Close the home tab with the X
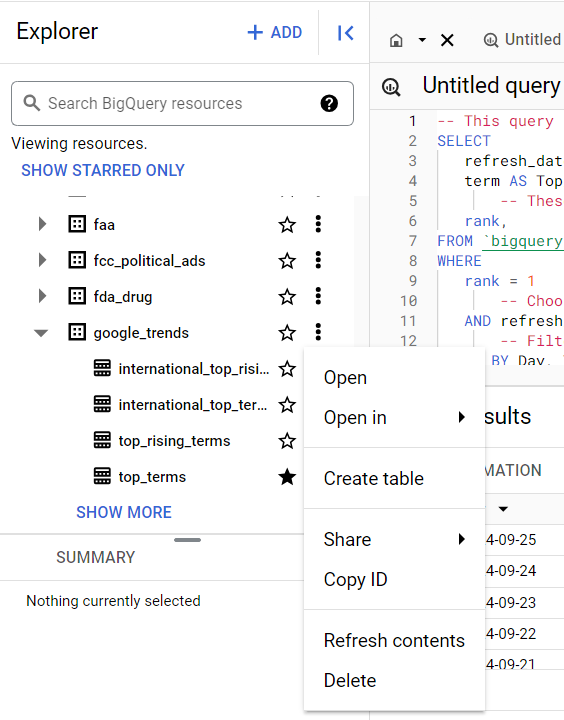Image resolution: width=564 pixels, height=720 pixels. pos(447,40)
